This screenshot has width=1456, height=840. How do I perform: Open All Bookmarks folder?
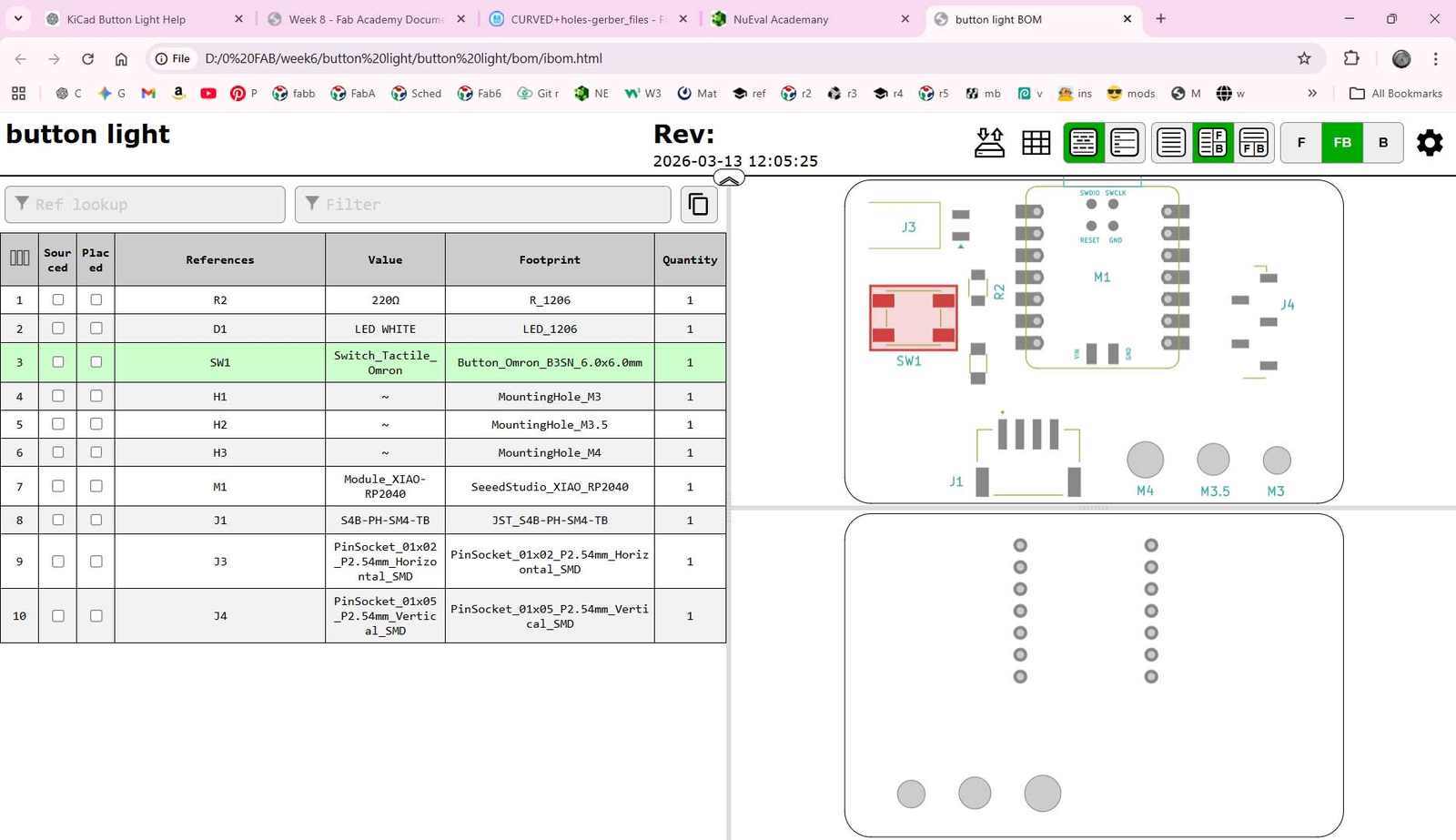click(1396, 93)
